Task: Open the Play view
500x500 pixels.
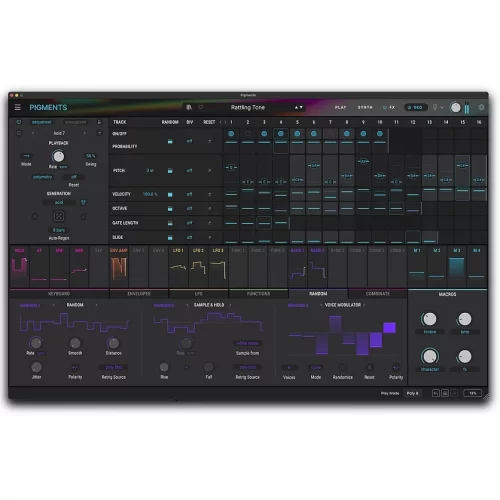Action: (x=340, y=107)
